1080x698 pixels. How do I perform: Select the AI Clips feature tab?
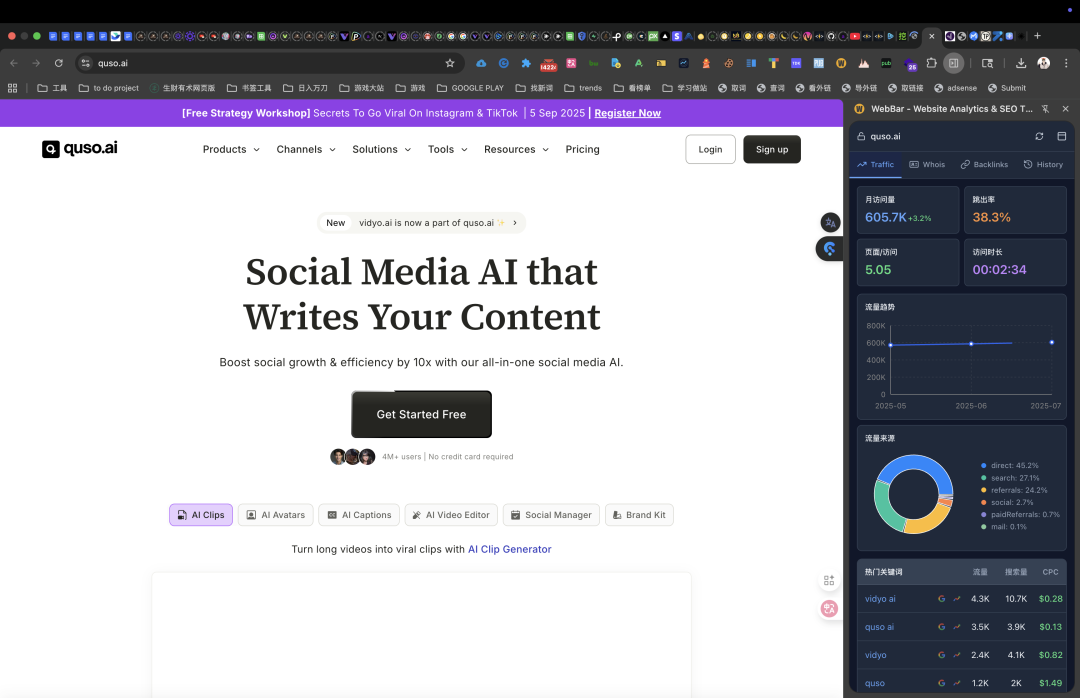click(x=201, y=515)
